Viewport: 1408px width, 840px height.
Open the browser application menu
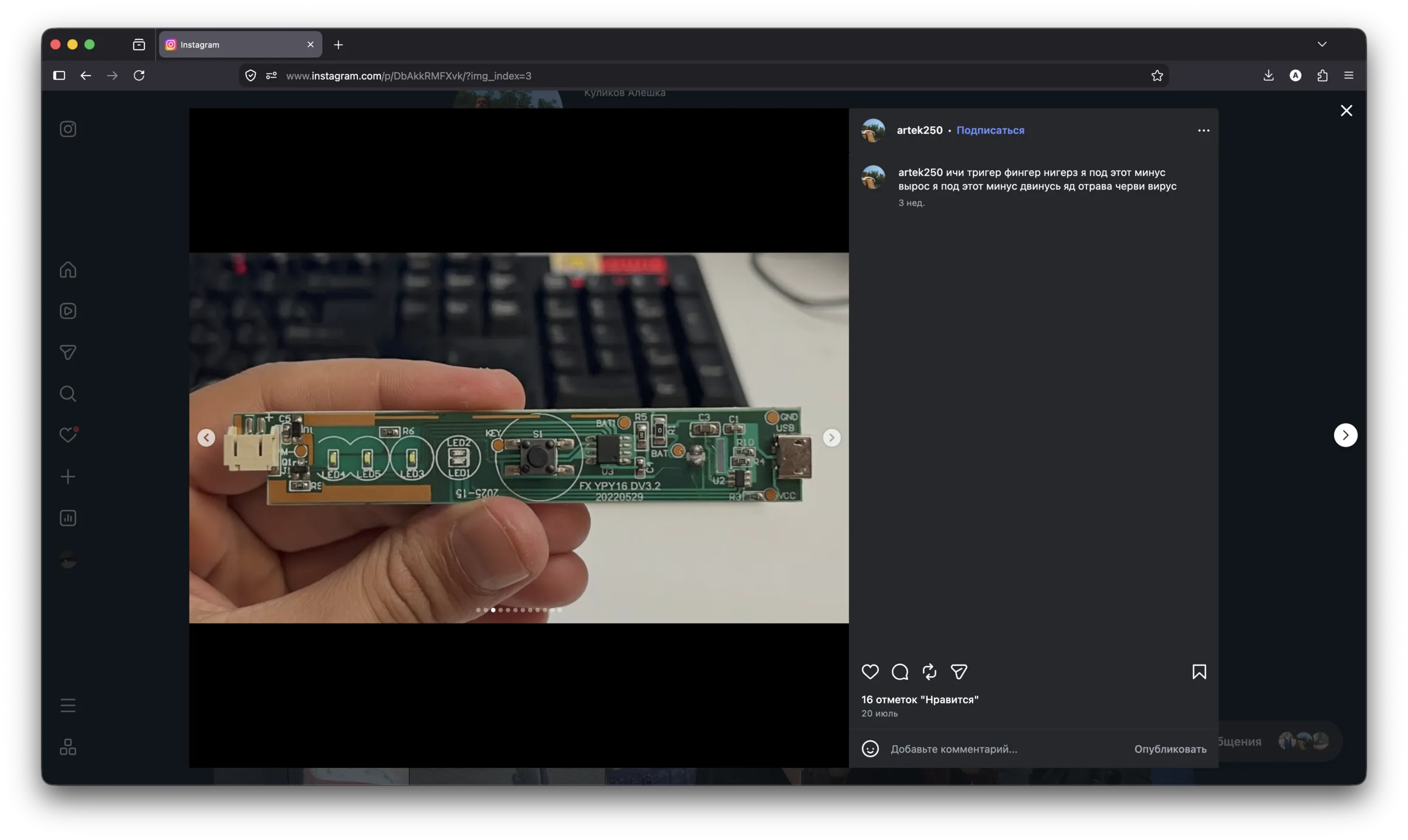pos(1349,76)
